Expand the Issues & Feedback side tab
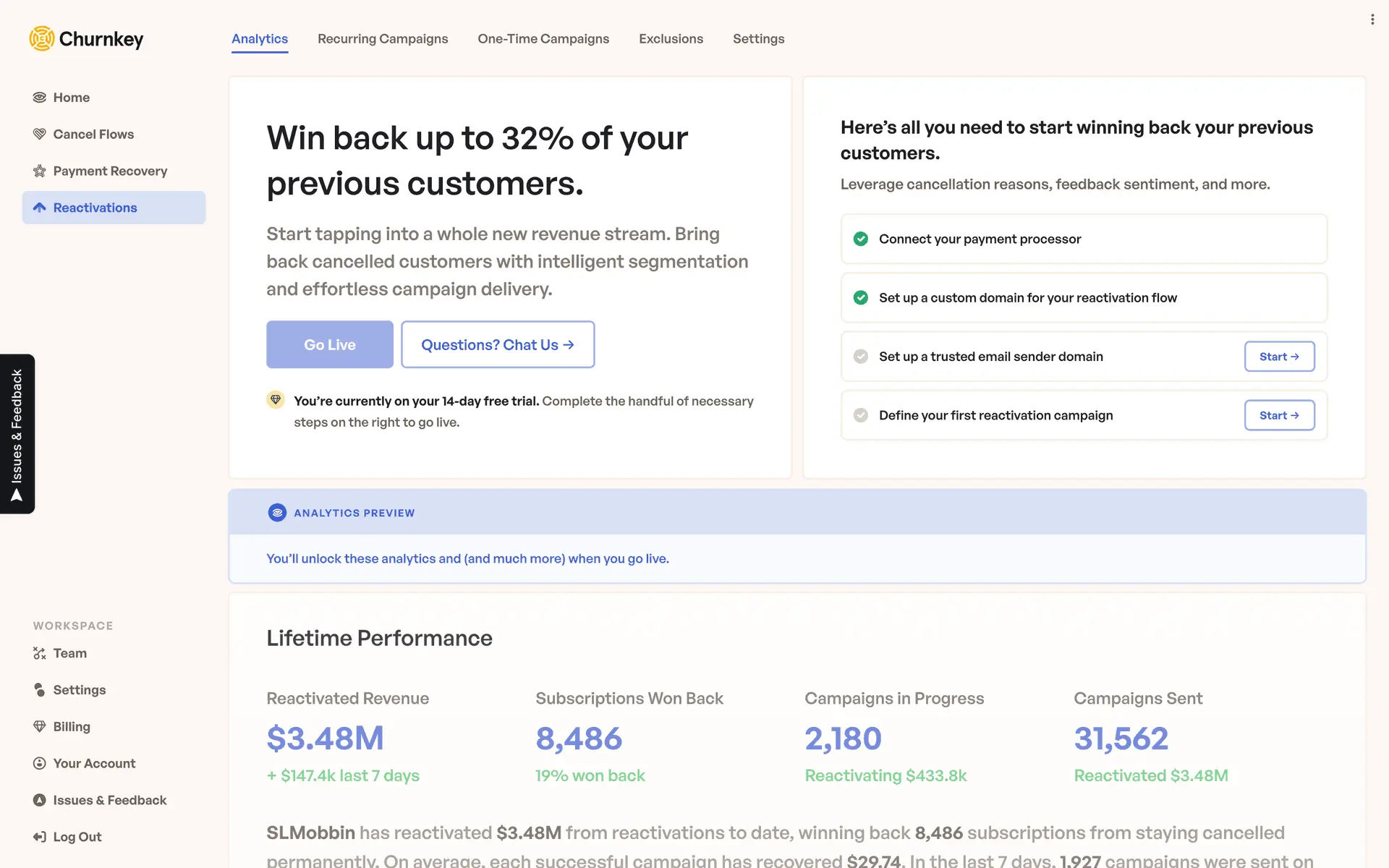1389x868 pixels. pos(17,434)
